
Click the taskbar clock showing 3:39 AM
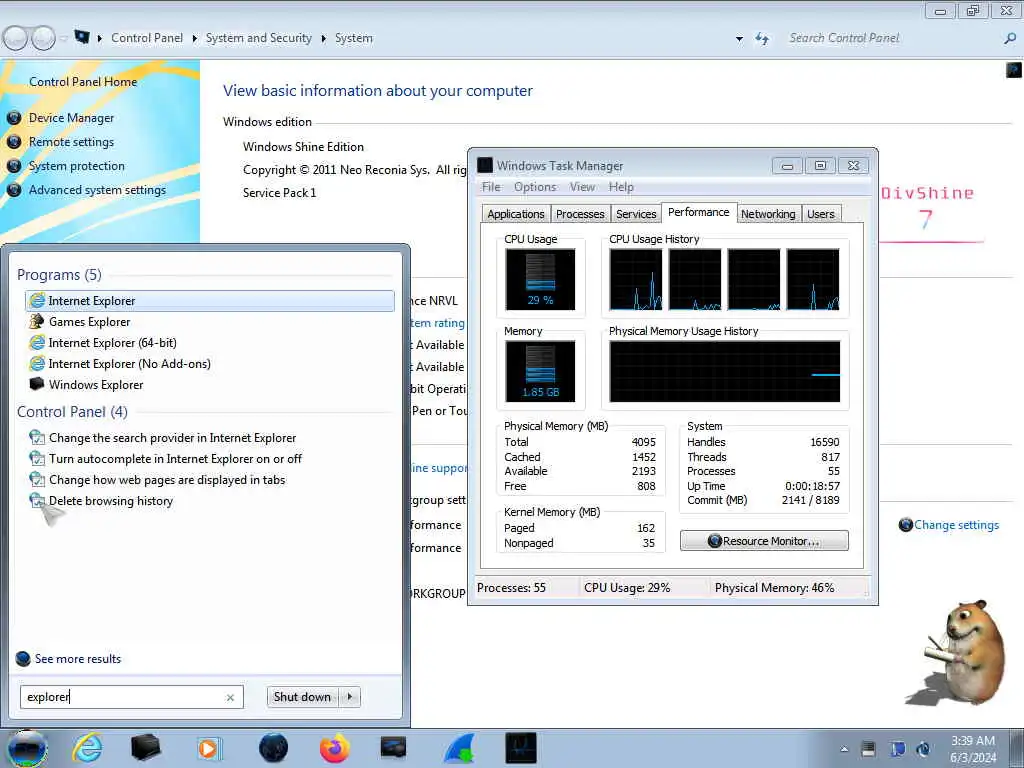tap(973, 749)
